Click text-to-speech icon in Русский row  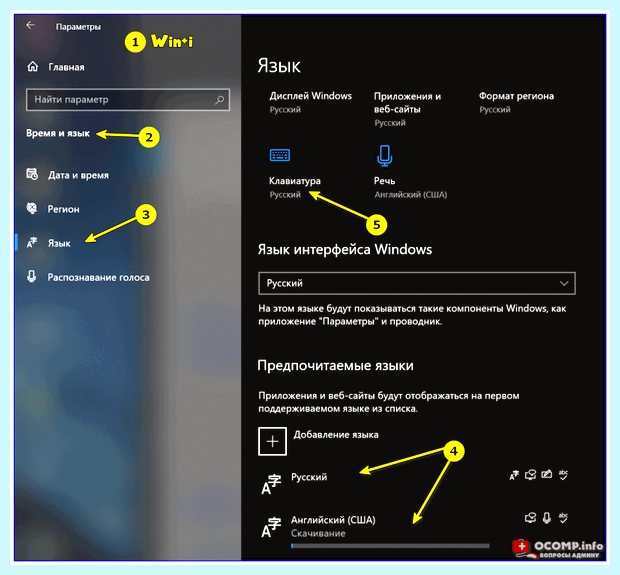(530, 474)
